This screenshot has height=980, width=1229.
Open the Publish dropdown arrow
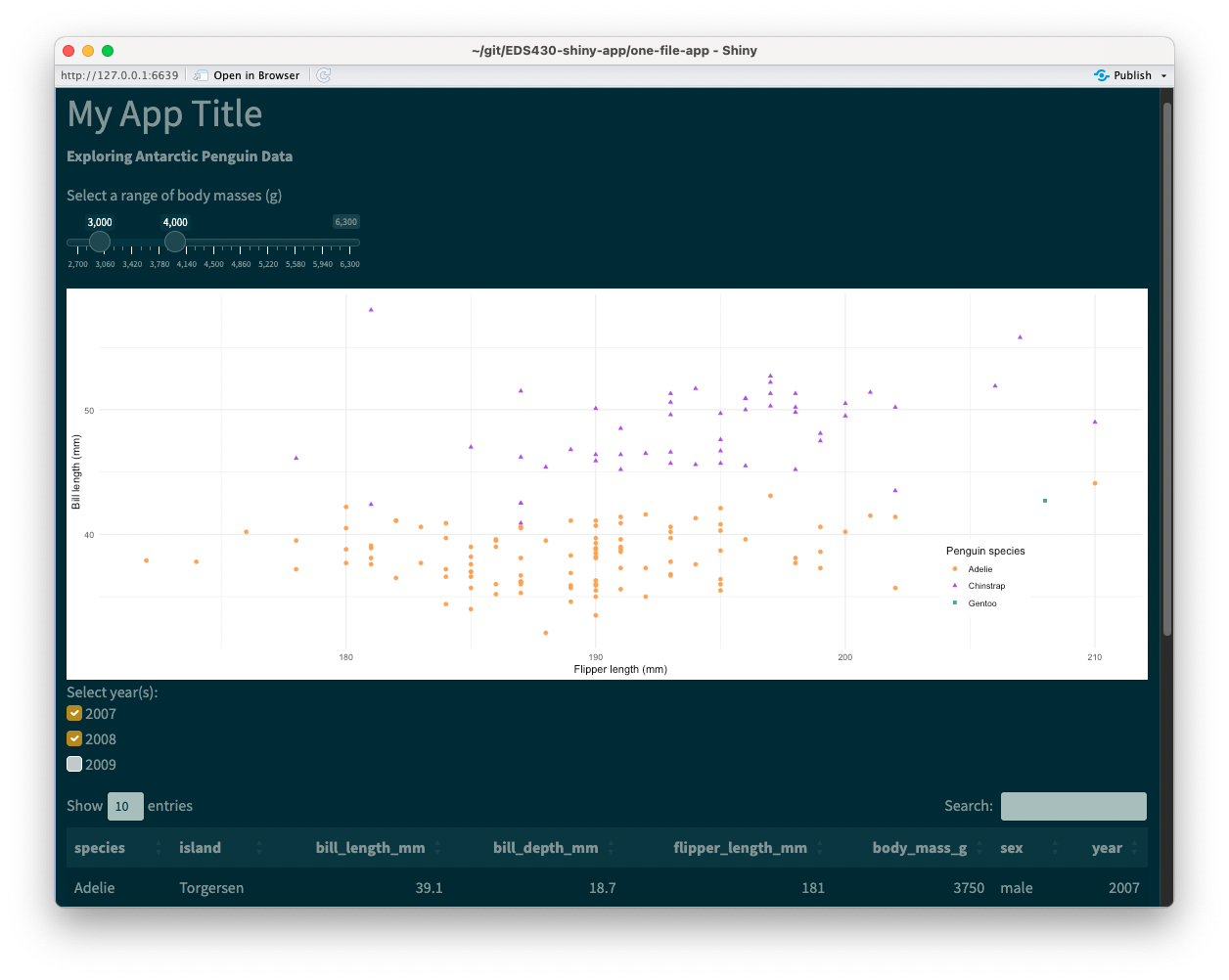1163,75
